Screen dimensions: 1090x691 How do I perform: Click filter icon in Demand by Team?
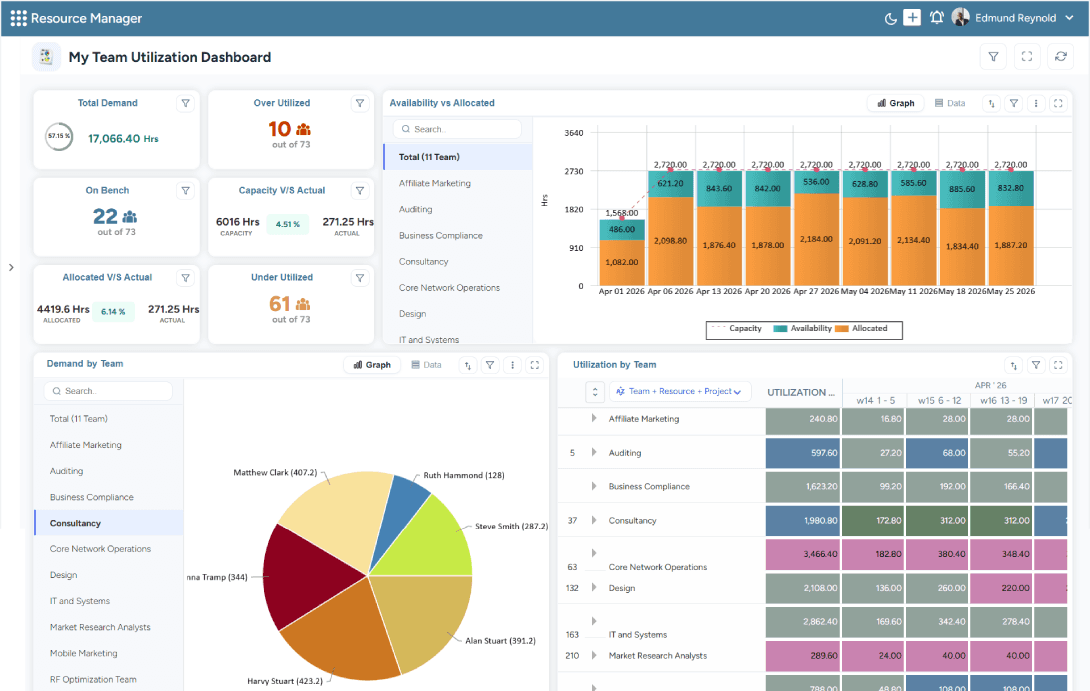tap(490, 365)
